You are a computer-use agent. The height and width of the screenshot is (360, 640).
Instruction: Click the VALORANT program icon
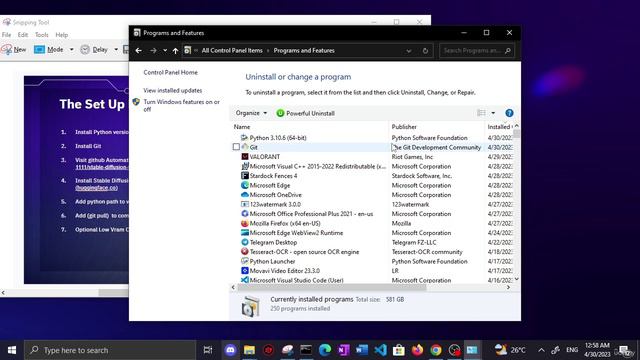tap(244, 157)
